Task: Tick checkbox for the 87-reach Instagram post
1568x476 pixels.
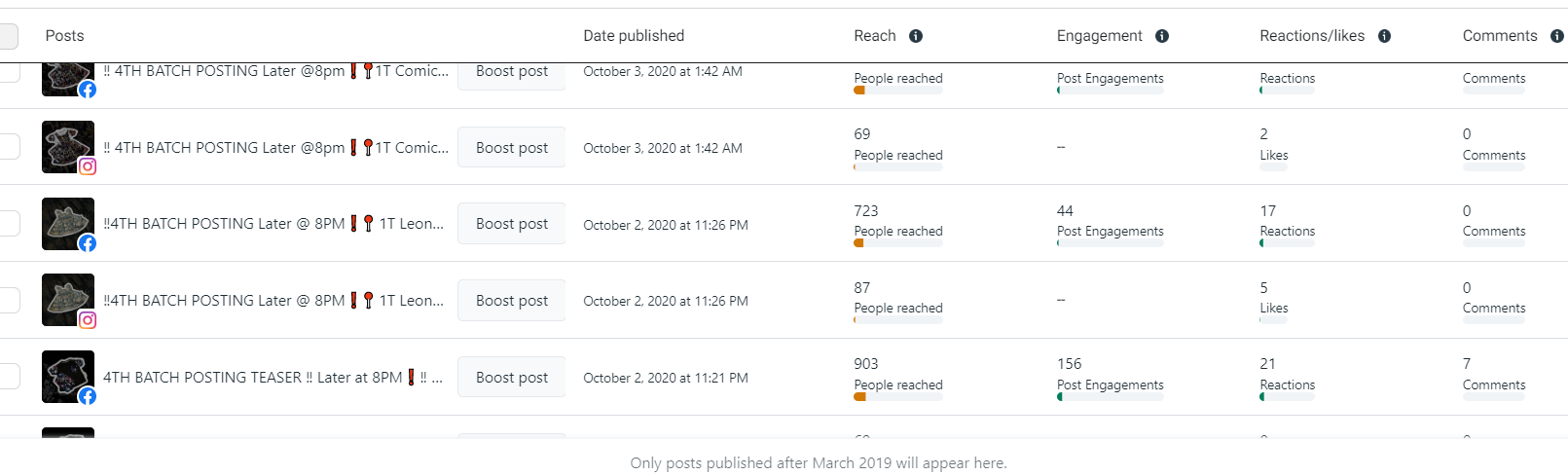Action: [9, 300]
